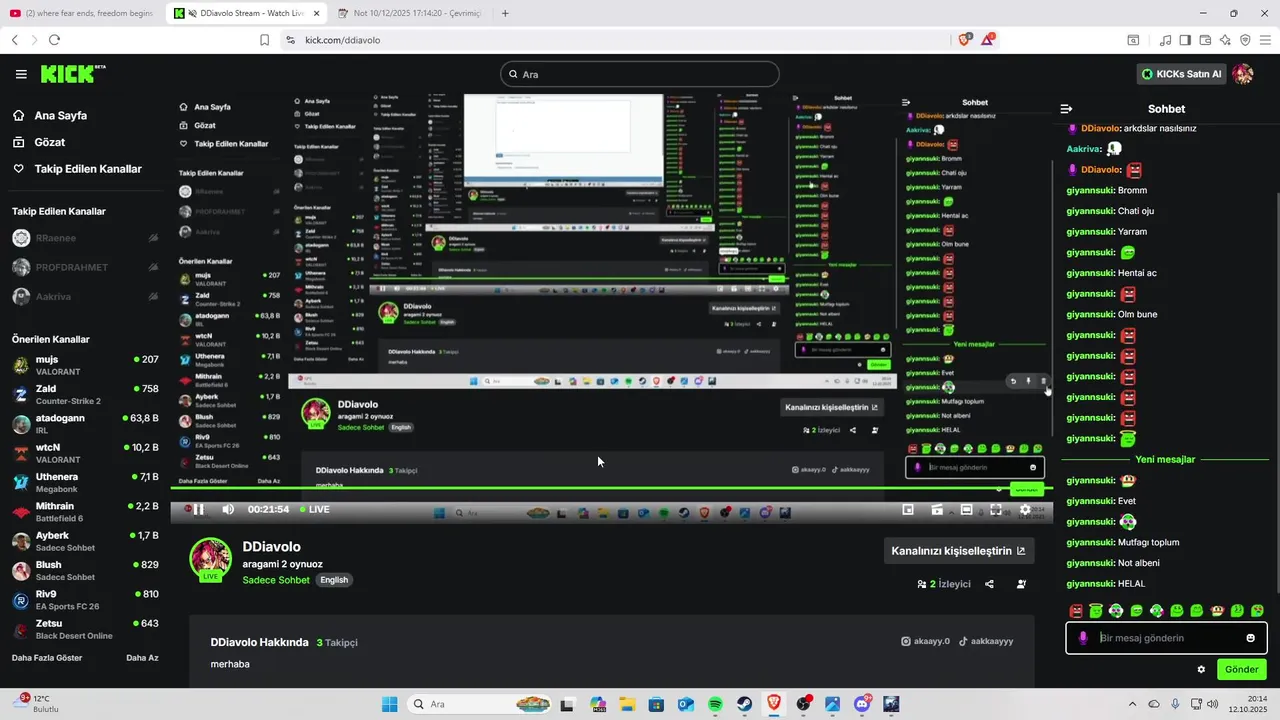The width and height of the screenshot is (1280, 720).
Task: Click the Yeni mesajlar divider label
Action: point(1165,459)
